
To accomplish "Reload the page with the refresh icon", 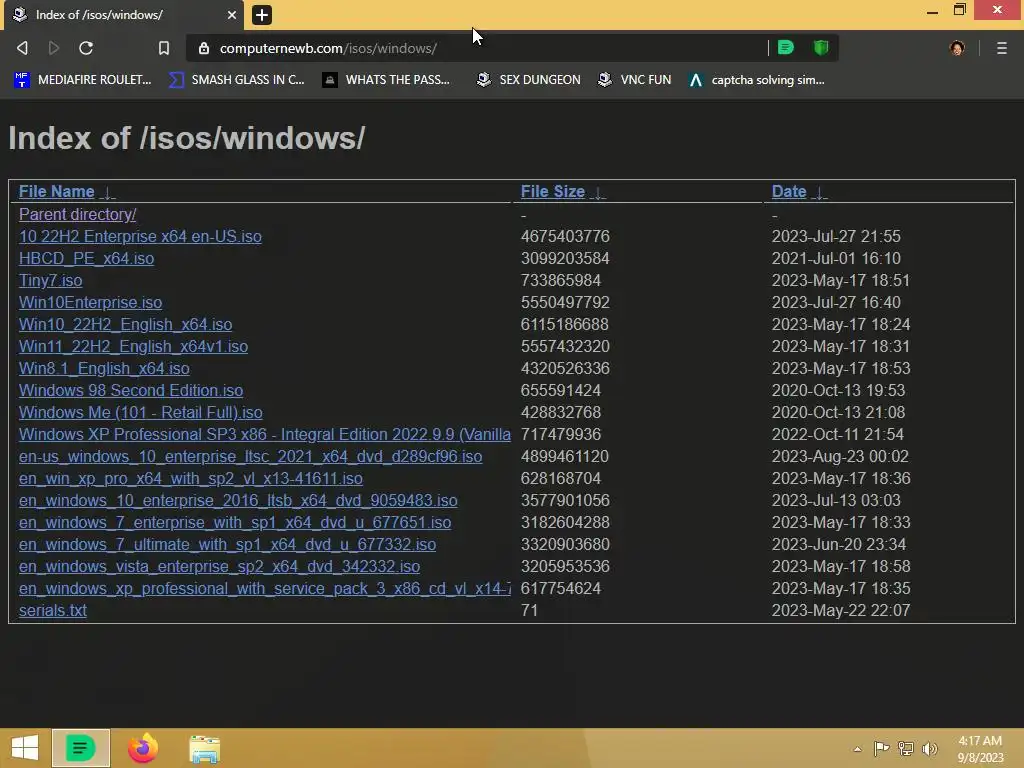I will point(86,48).
